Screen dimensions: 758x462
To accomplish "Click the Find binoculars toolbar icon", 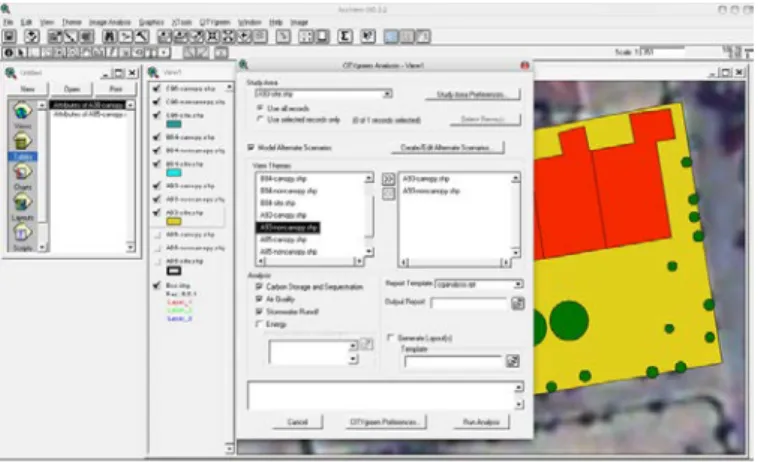I will point(110,36).
